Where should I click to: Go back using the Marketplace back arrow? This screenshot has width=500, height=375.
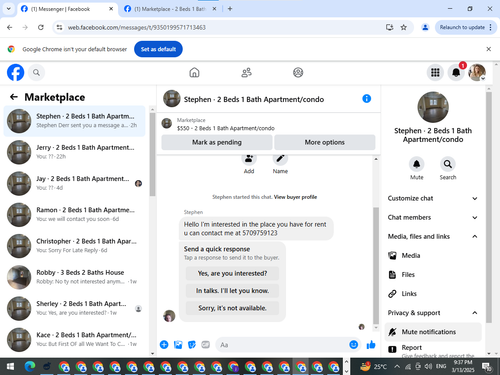tap(14, 97)
